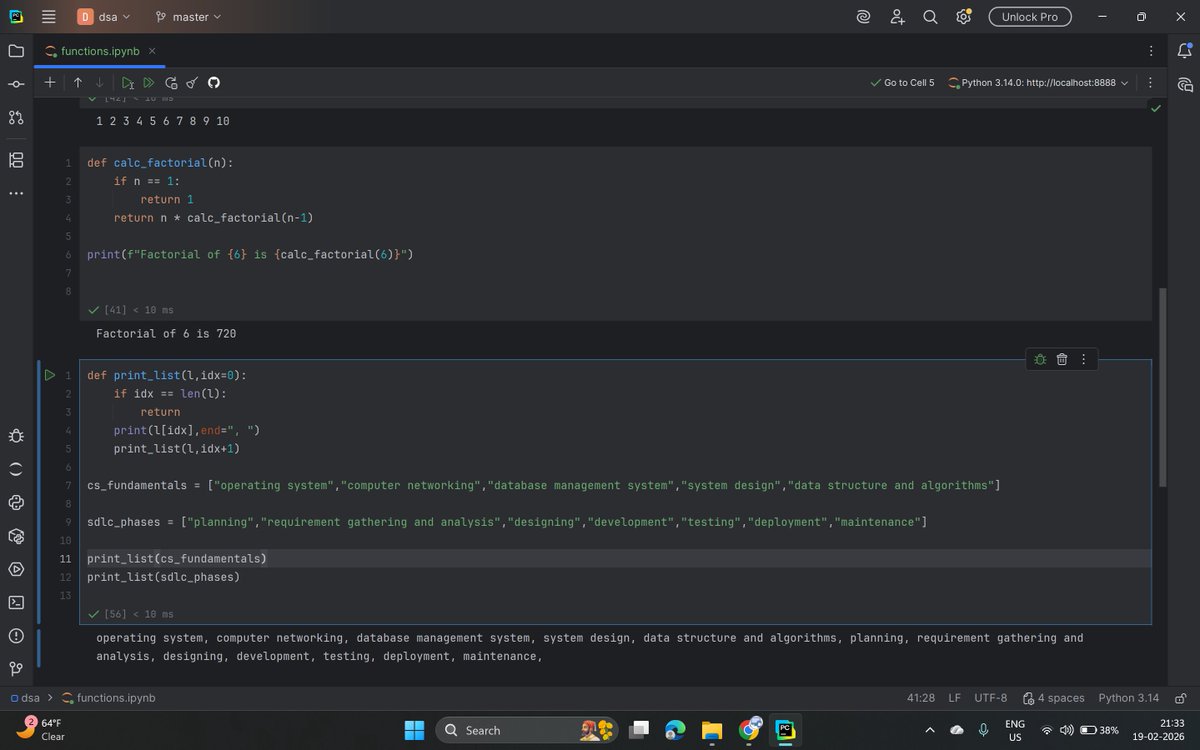Place cursor on print_list(sdlc_phases) line
The height and width of the screenshot is (750, 1200).
(163, 577)
